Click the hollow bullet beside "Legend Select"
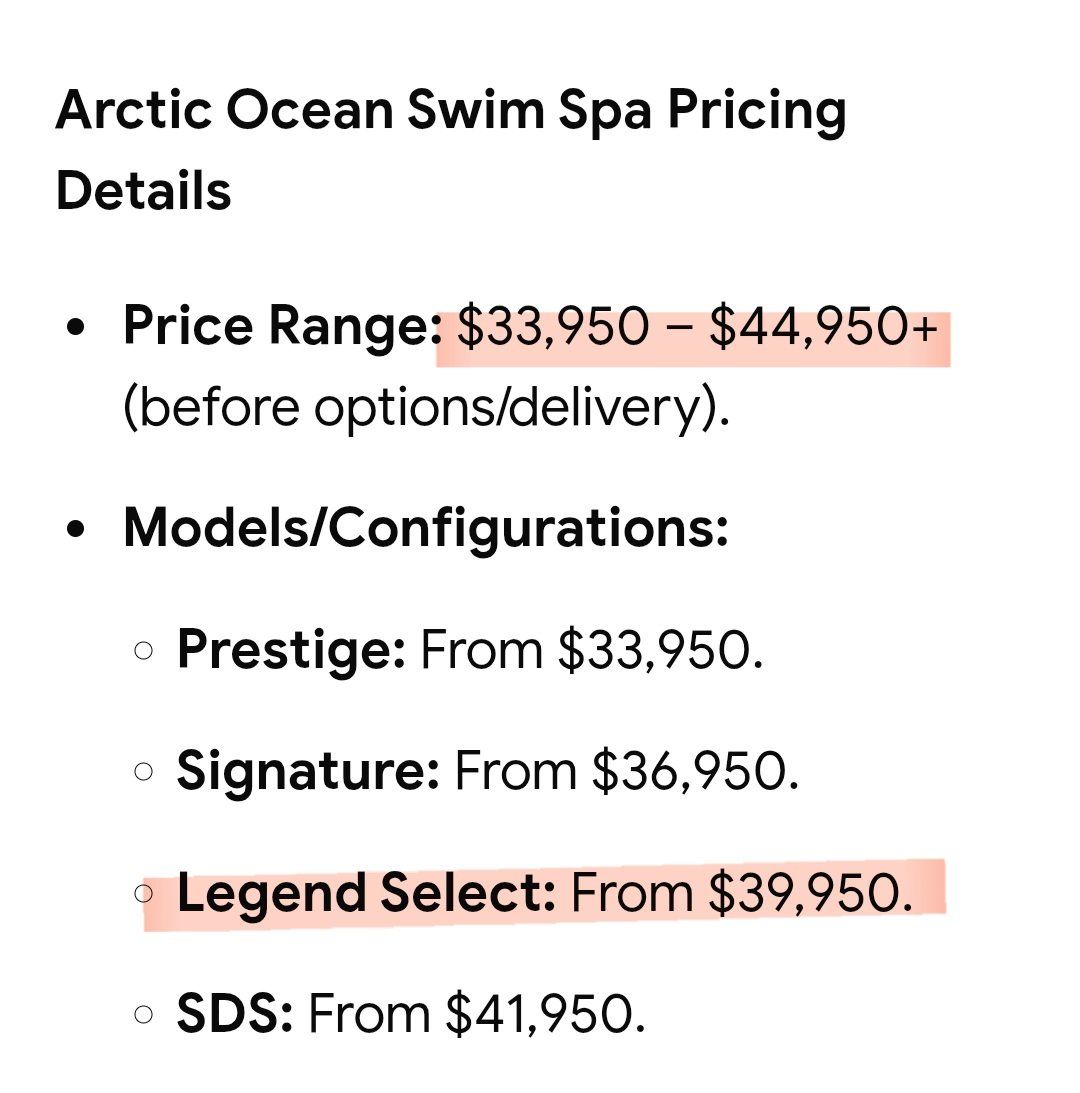 pos(146,893)
